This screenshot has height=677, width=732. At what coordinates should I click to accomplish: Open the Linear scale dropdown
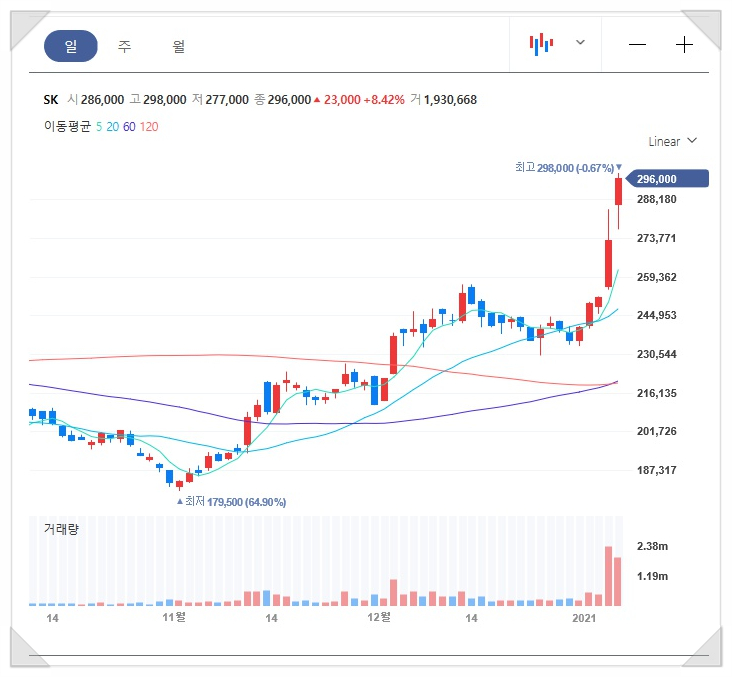coord(672,141)
